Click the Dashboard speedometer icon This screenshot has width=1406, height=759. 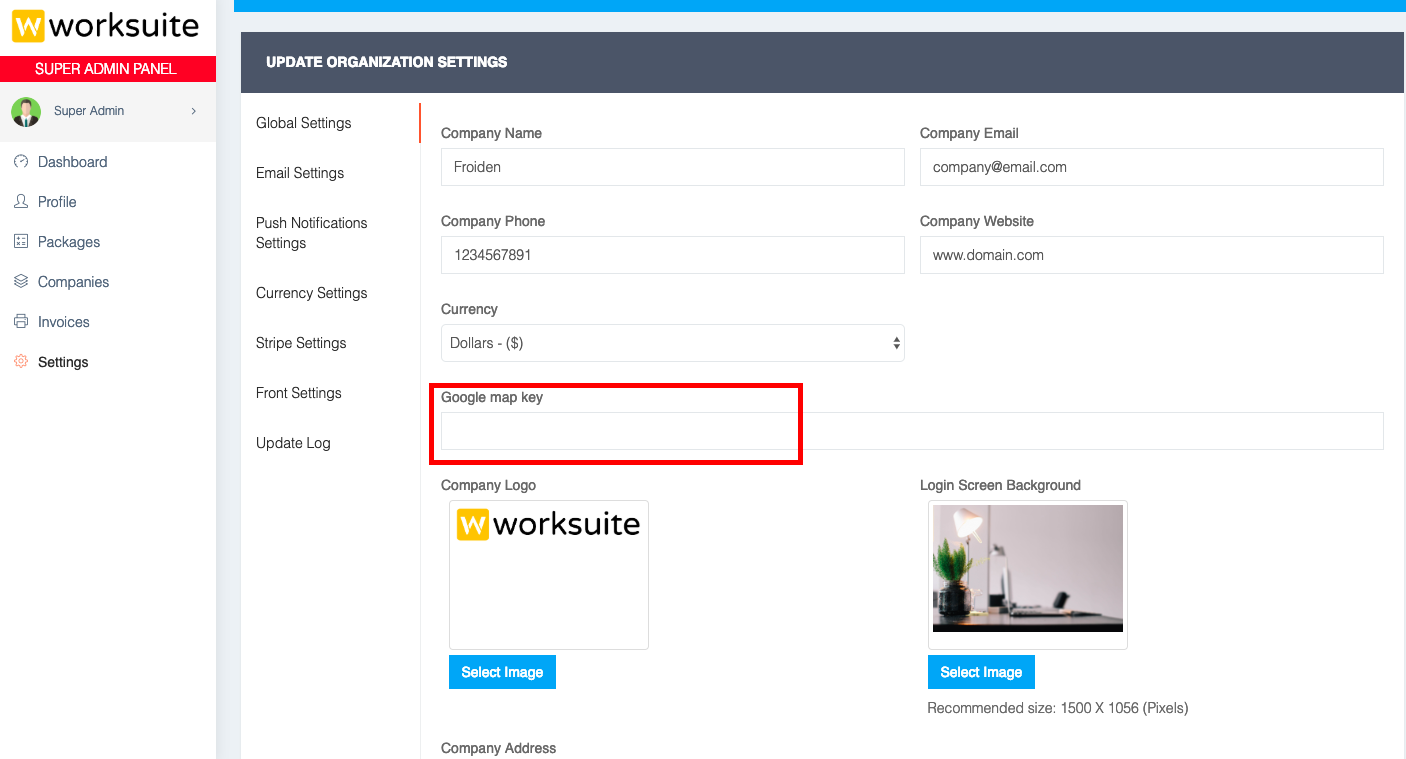(21, 162)
